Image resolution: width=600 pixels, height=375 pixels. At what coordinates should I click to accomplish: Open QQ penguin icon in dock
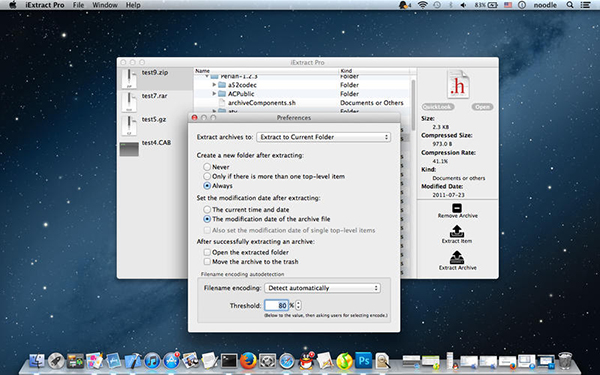point(306,361)
